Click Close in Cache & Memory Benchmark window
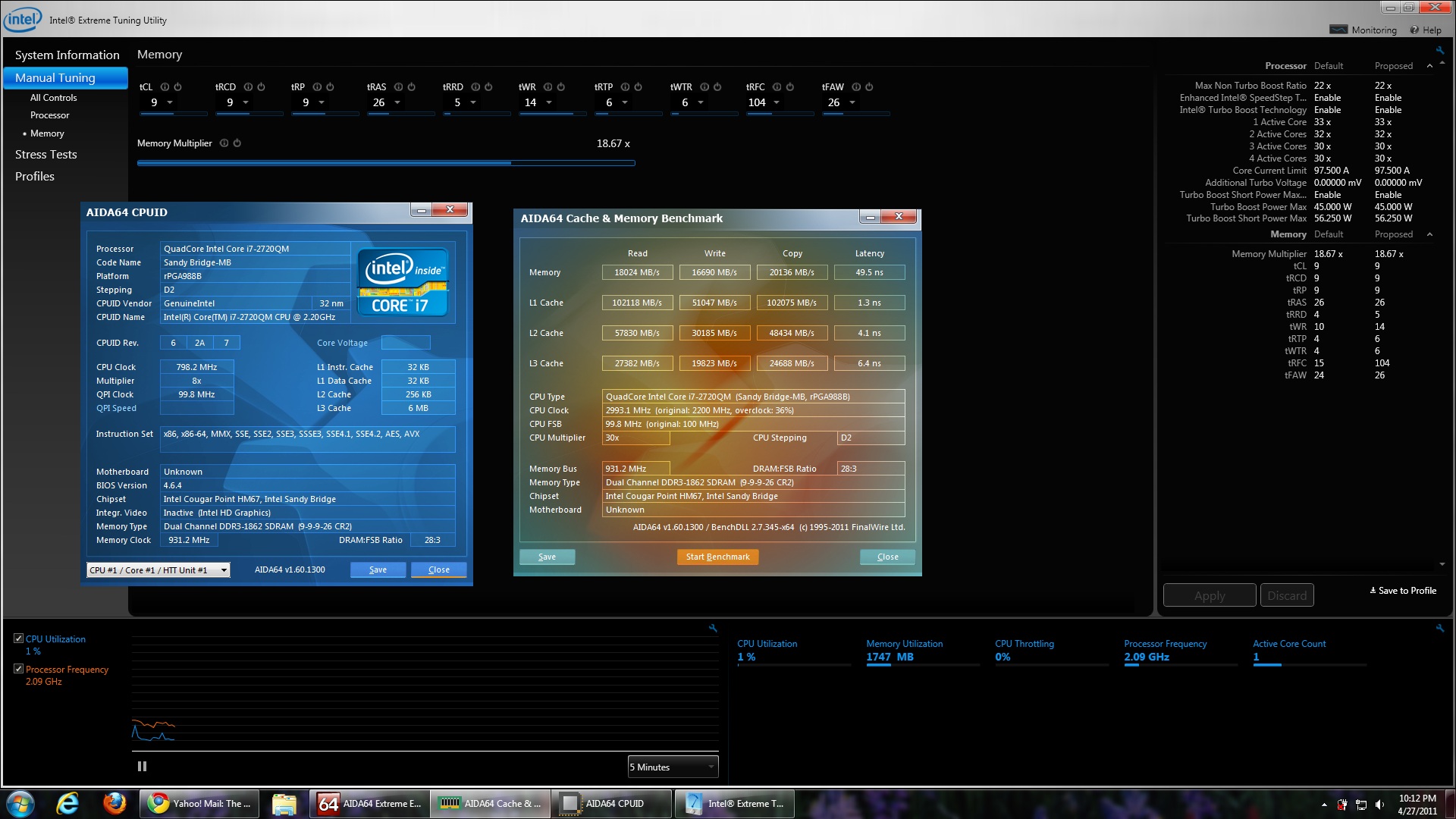 click(887, 557)
